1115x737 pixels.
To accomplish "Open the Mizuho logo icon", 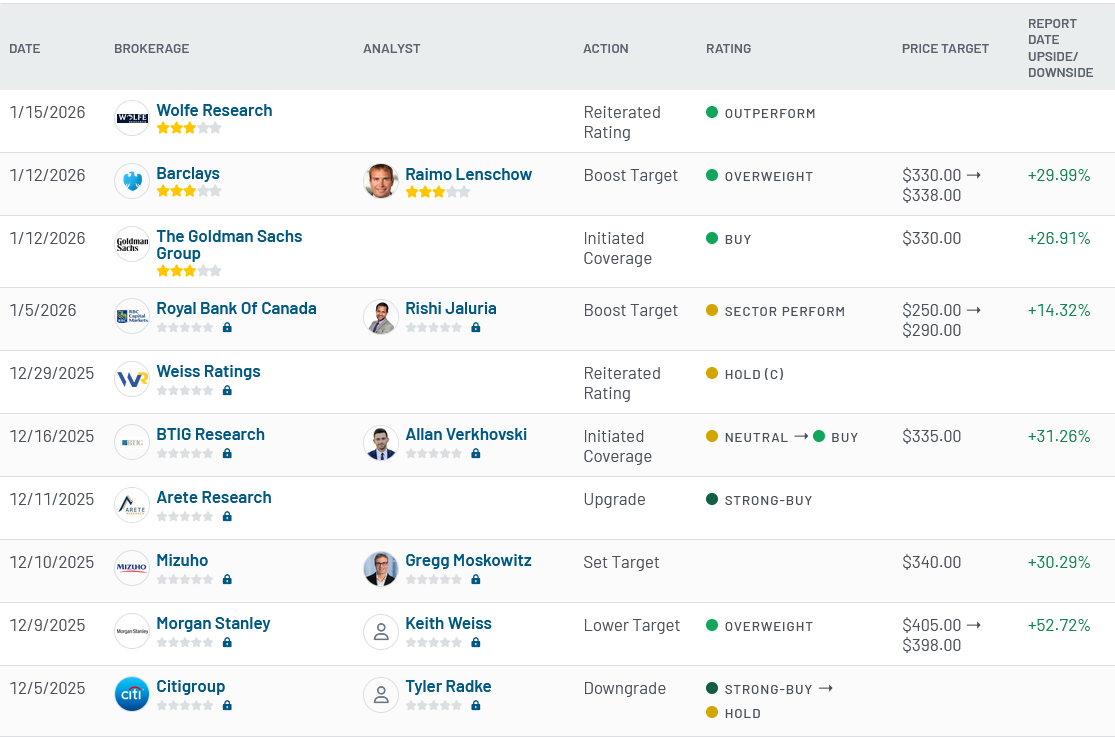I will [x=132, y=568].
